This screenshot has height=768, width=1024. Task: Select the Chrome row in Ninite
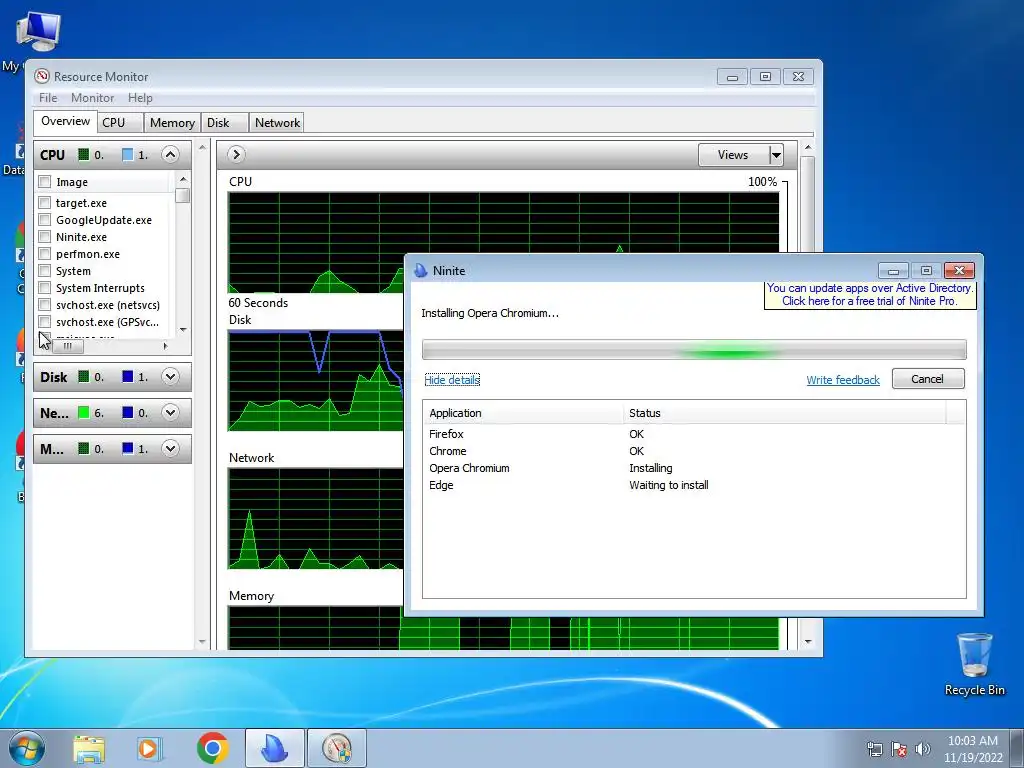coord(694,451)
